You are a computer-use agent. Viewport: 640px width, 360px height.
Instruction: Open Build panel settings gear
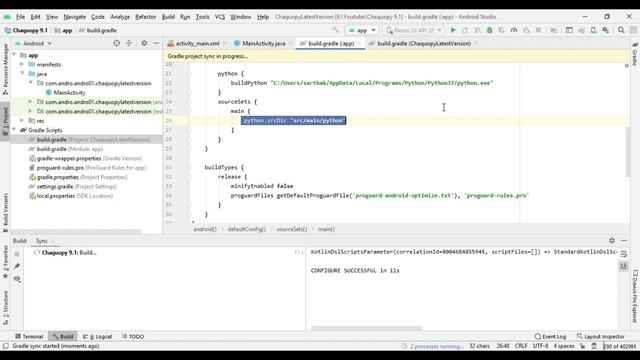point(611,240)
